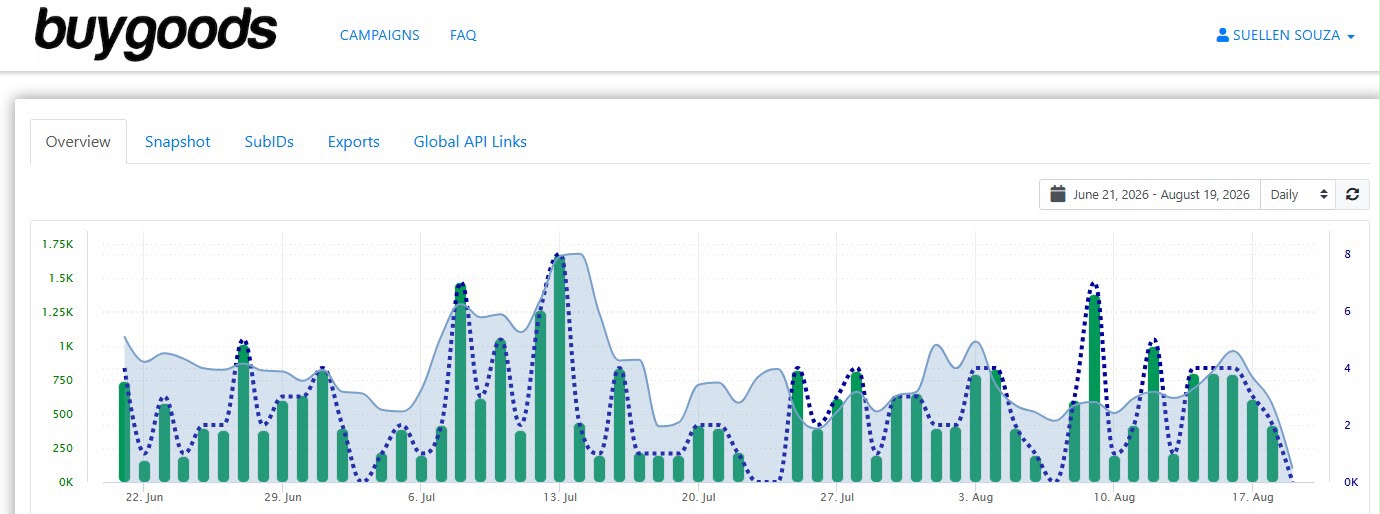Click the user profile icon beside SUELLEN SOUZA
1380x514 pixels.
(x=1222, y=35)
